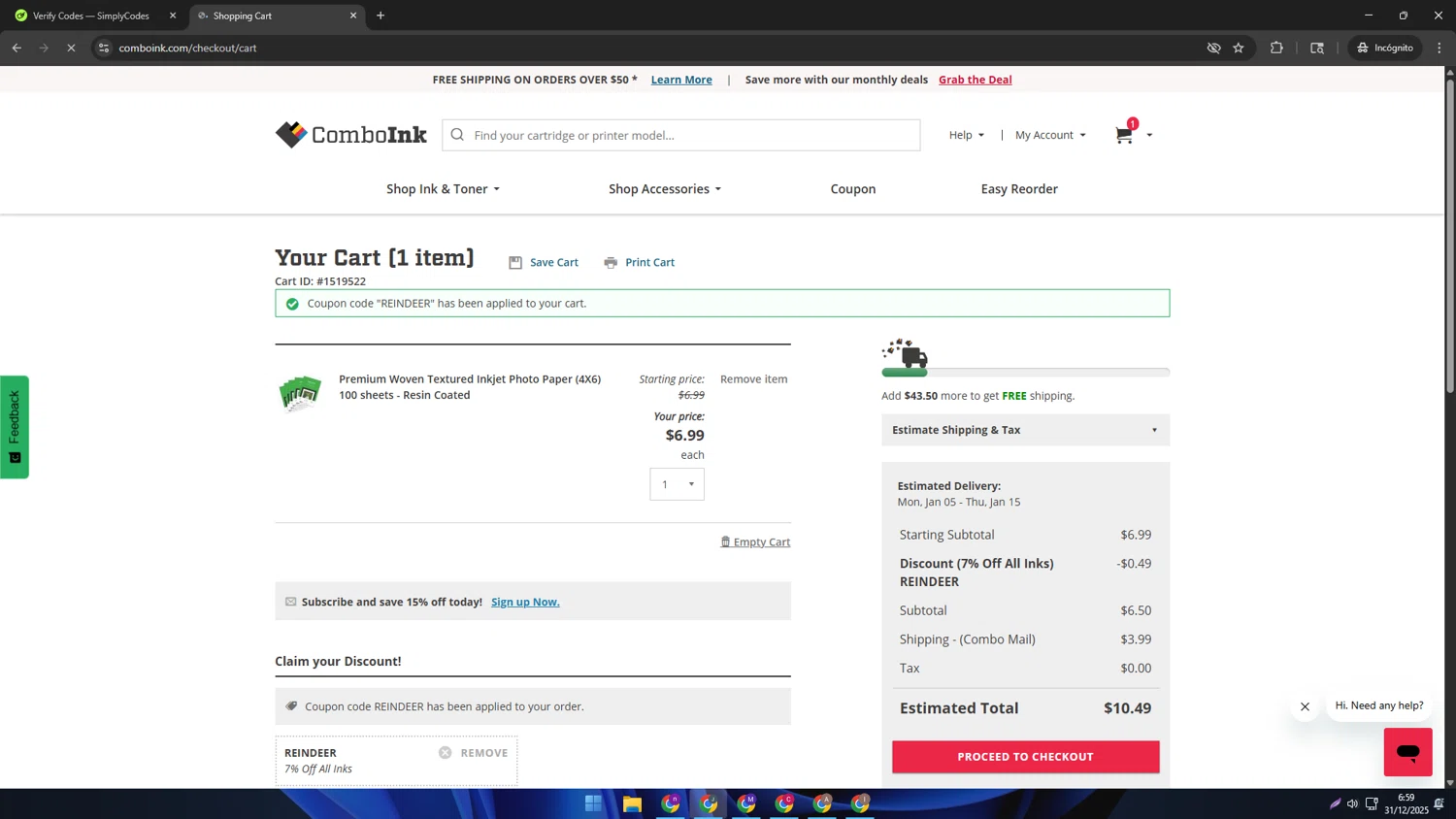This screenshot has width=1456, height=819.
Task: Click REMOVE for REINDEER coupon
Action: tap(484, 753)
